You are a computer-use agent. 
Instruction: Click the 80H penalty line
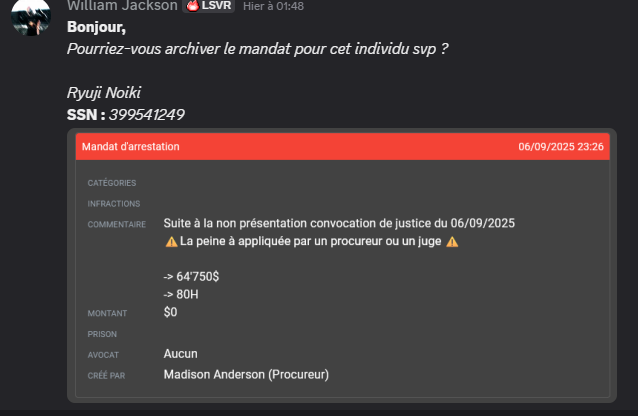[180, 294]
